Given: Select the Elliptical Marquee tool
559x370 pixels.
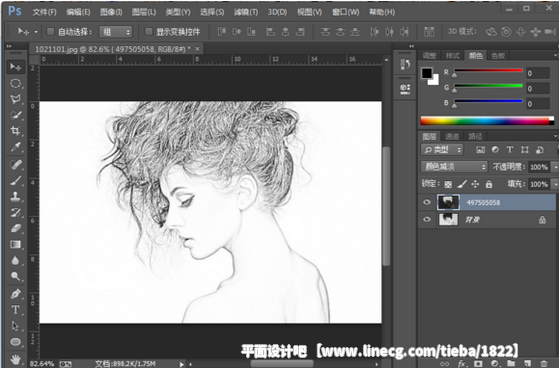Looking at the screenshot, I should coord(15,83).
